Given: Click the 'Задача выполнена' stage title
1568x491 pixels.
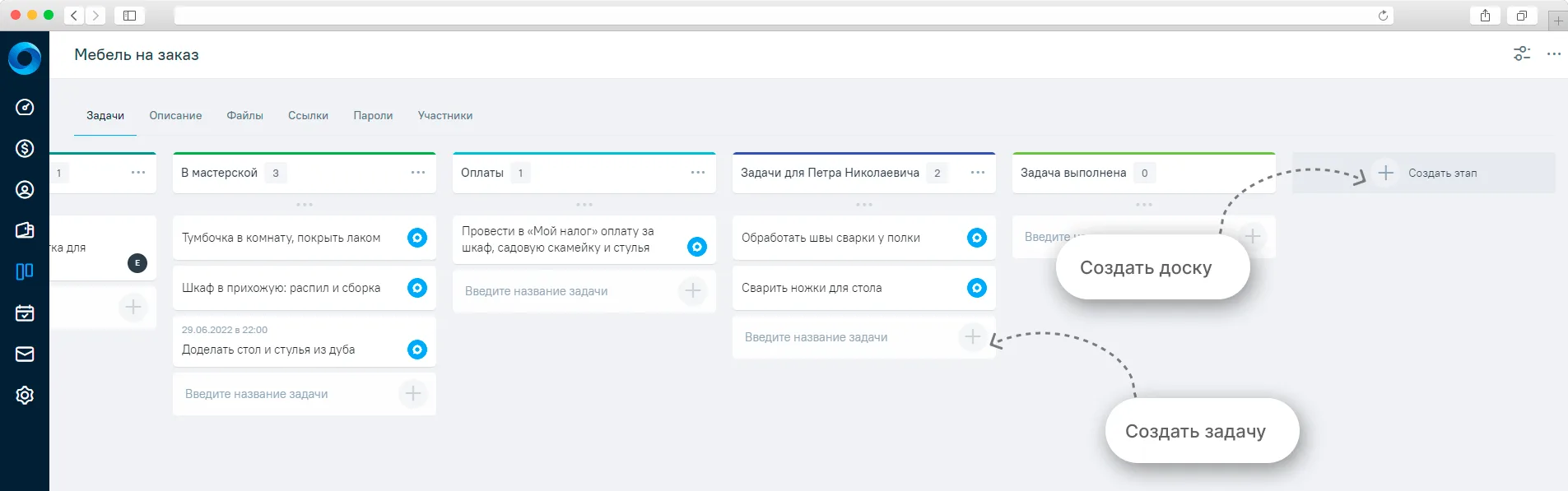Looking at the screenshot, I should pos(1073,173).
